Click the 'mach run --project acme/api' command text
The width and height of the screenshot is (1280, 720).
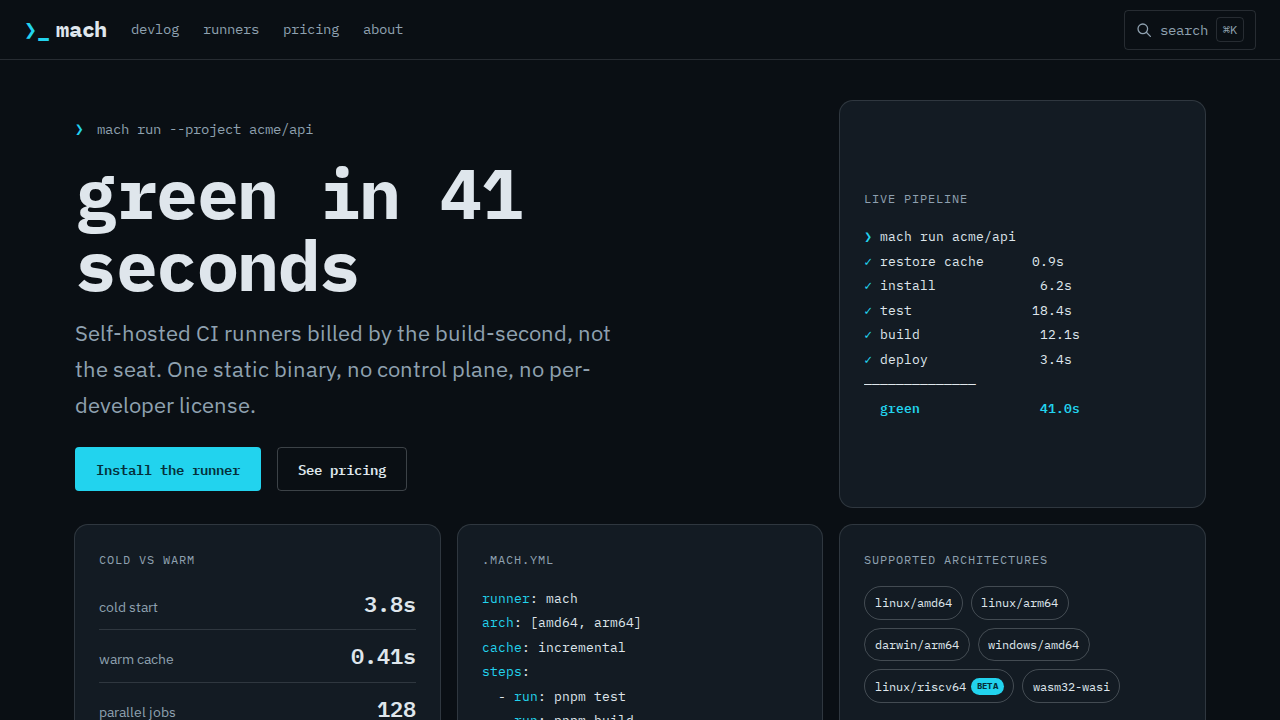tap(205, 130)
